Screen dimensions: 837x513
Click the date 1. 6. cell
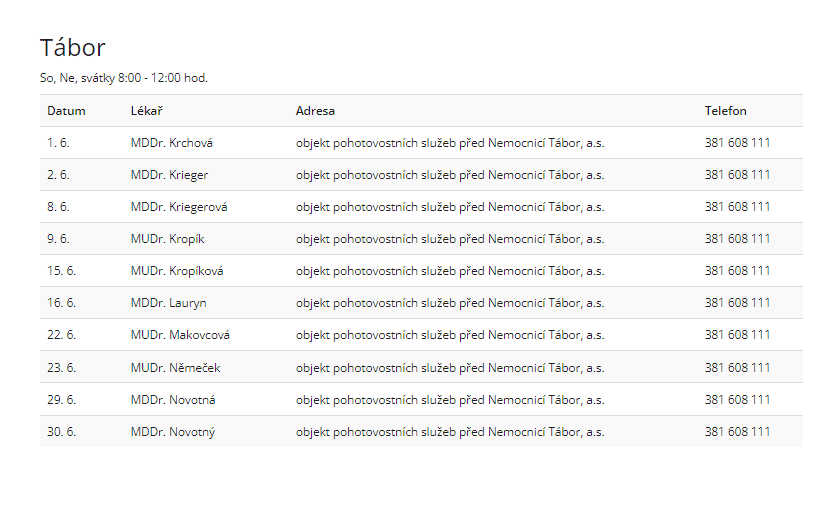point(58,143)
